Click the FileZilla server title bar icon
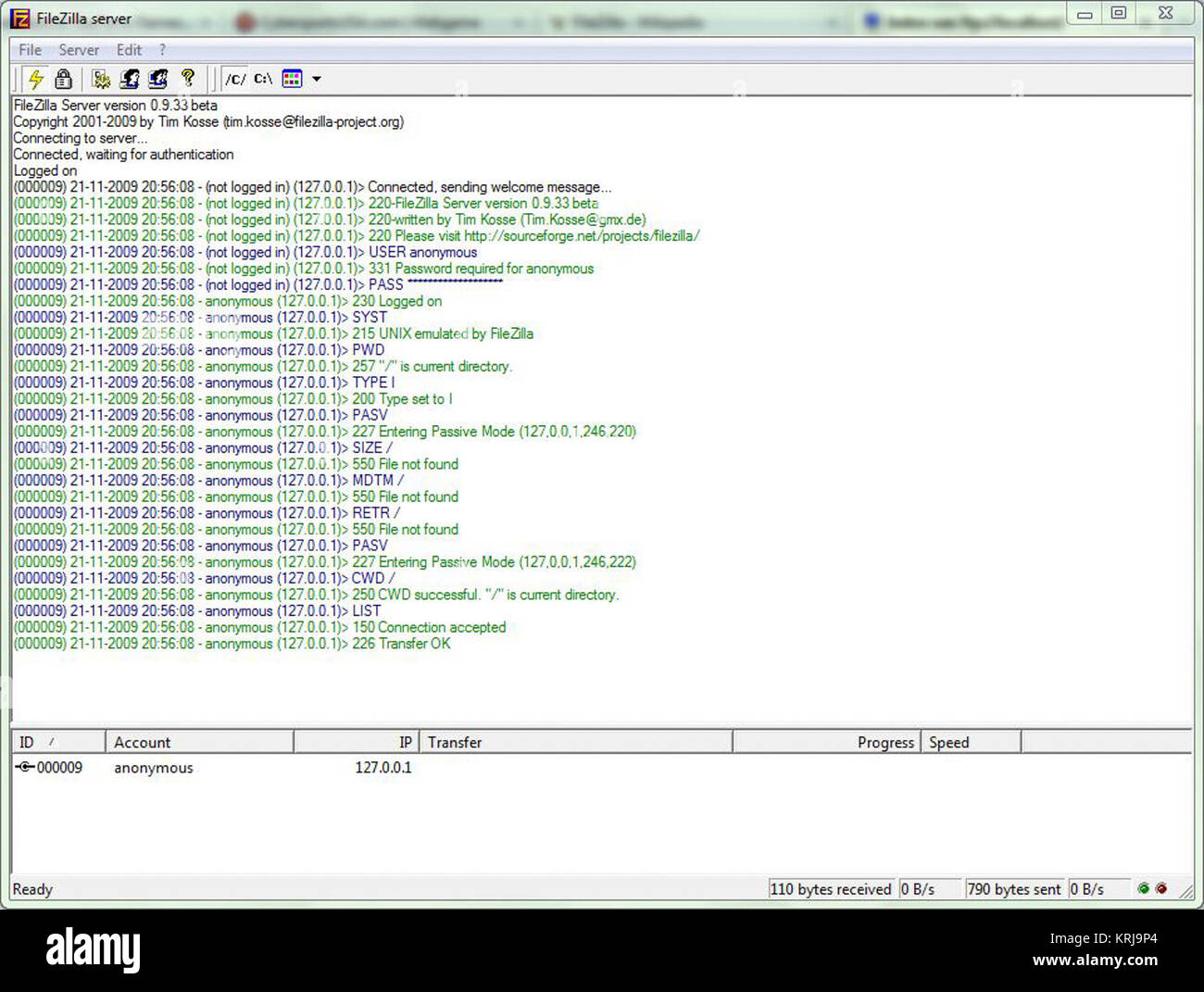This screenshot has width=1204, height=992. click(20, 19)
